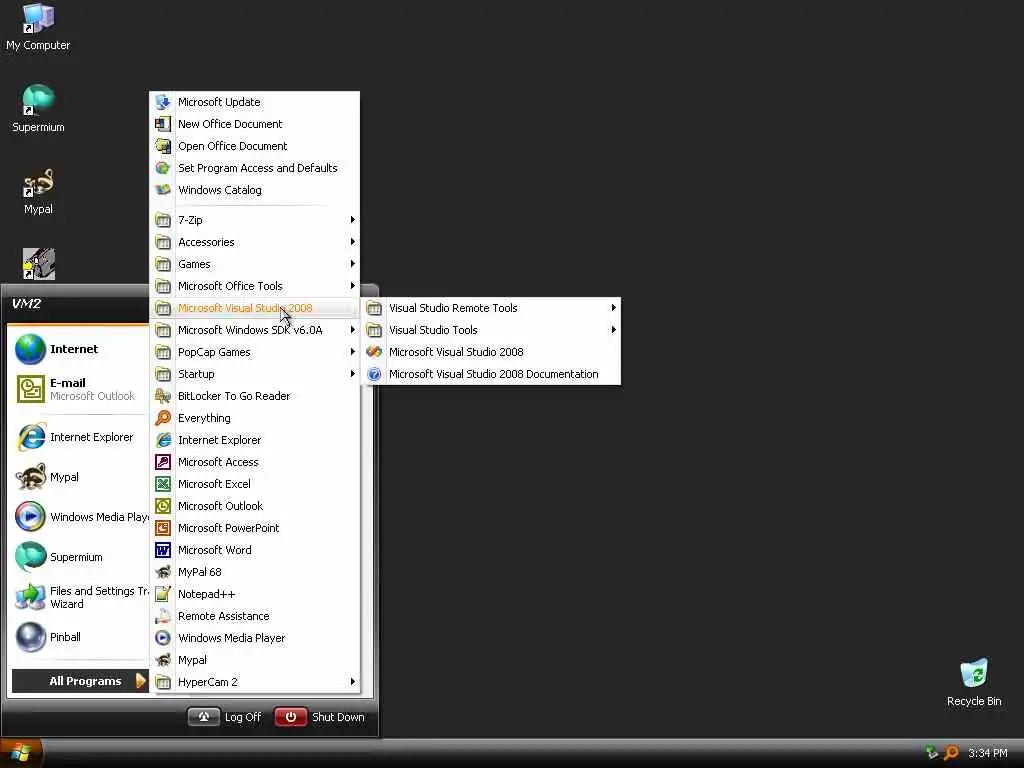1024x768 pixels.
Task: Expand the Startup folder submenu
Action: click(255, 374)
